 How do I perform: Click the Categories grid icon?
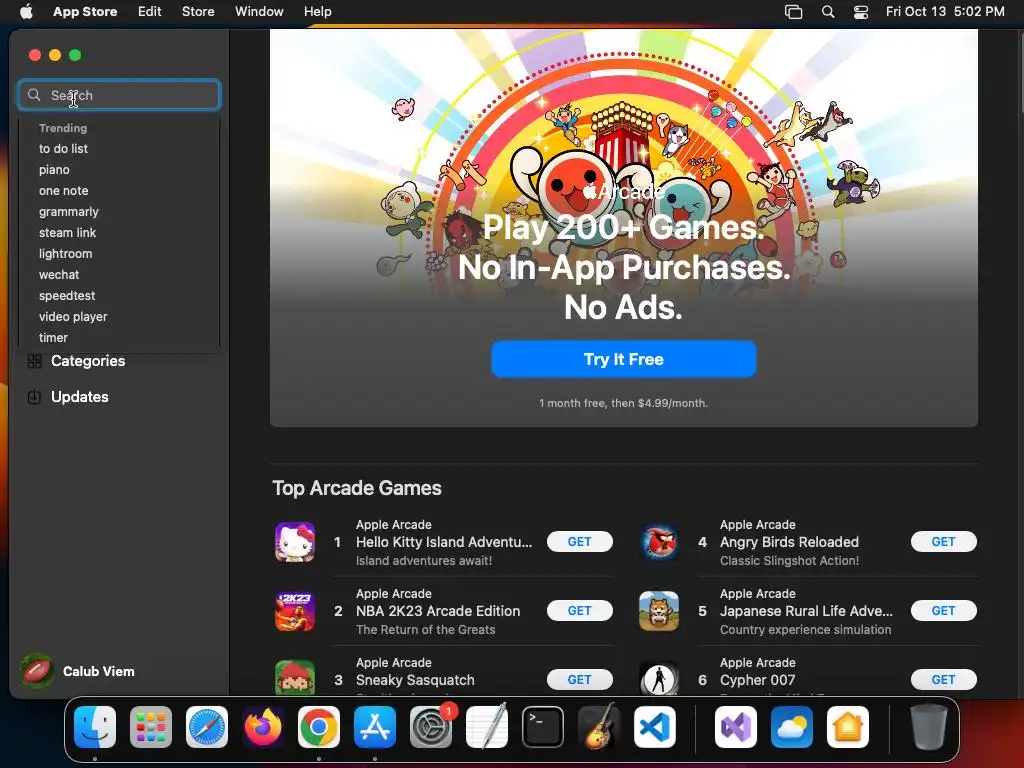click(35, 361)
